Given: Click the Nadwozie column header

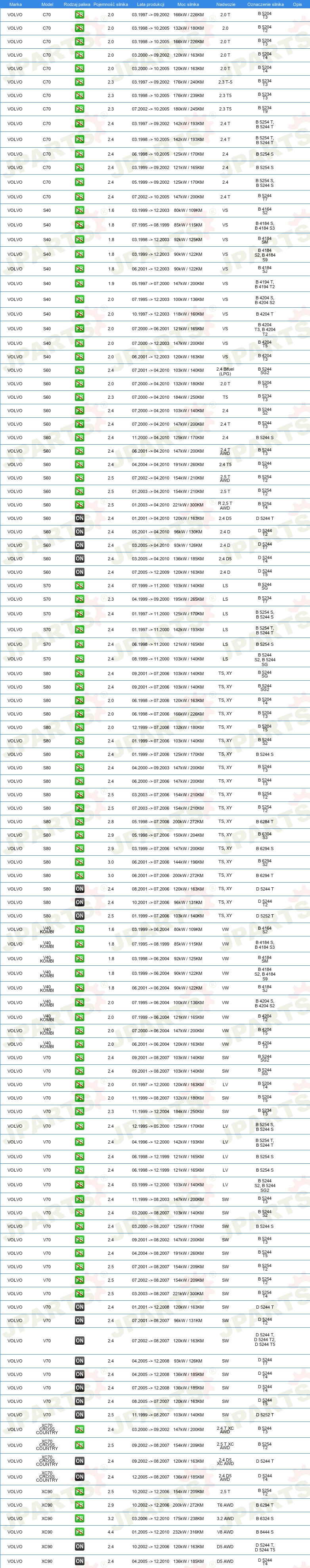Looking at the screenshot, I should pyautogui.click(x=225, y=4).
